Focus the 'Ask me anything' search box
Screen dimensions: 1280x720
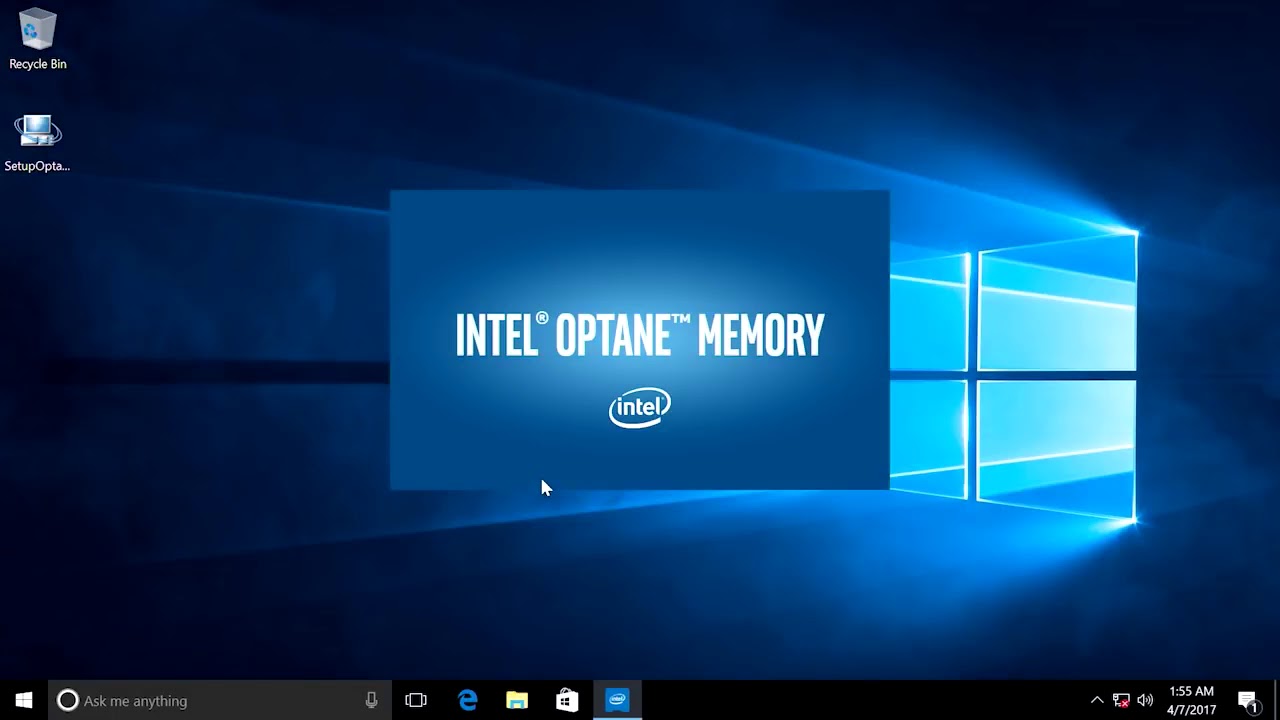pyautogui.click(x=218, y=700)
